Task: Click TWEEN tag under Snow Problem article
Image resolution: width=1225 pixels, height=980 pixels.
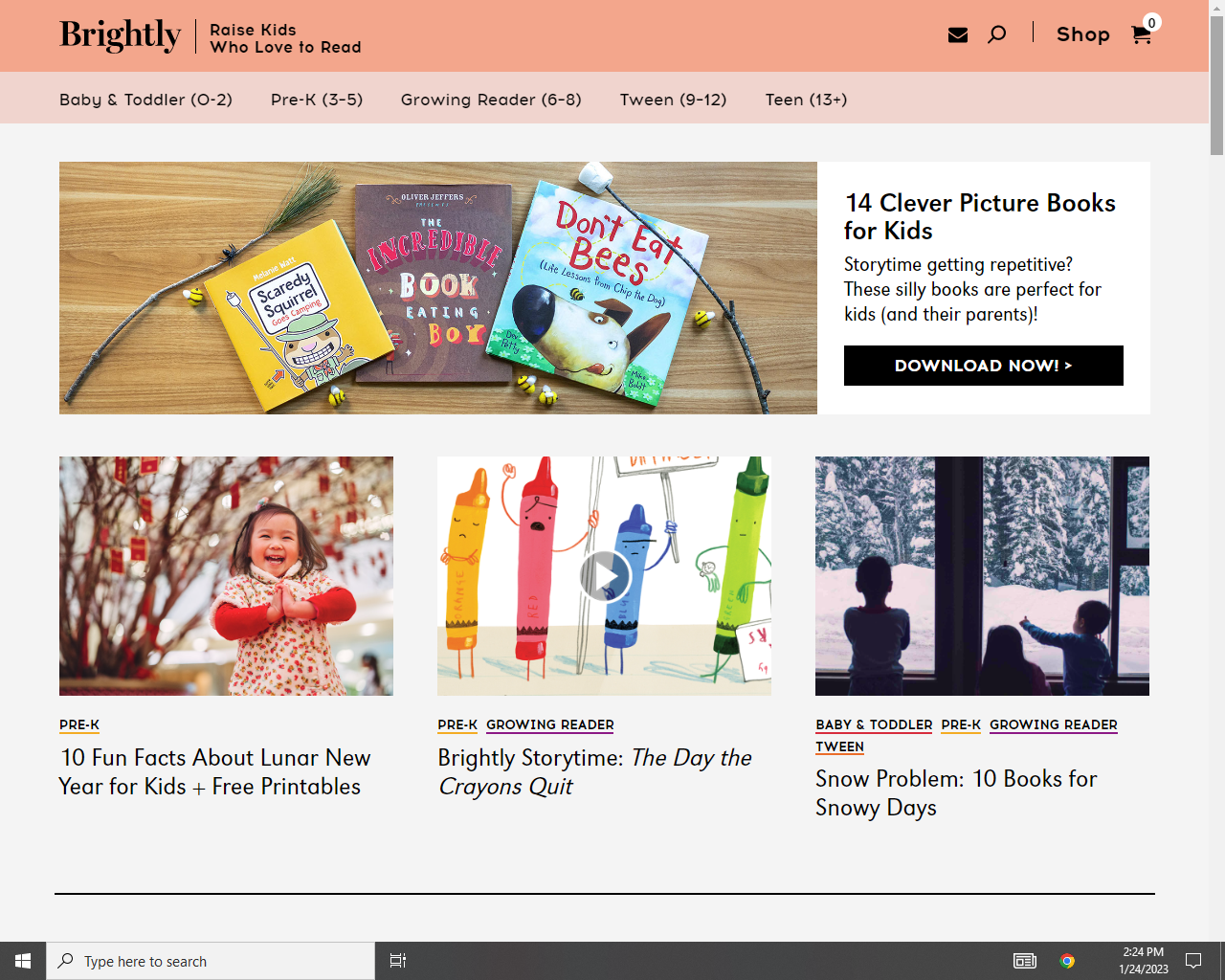Action: (839, 747)
